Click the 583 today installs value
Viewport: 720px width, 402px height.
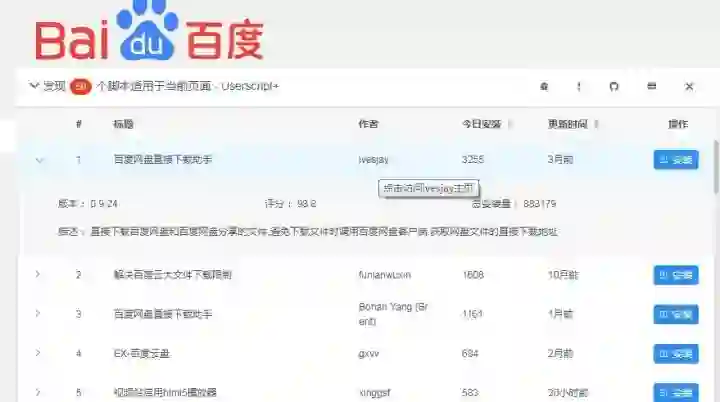tap(470, 392)
